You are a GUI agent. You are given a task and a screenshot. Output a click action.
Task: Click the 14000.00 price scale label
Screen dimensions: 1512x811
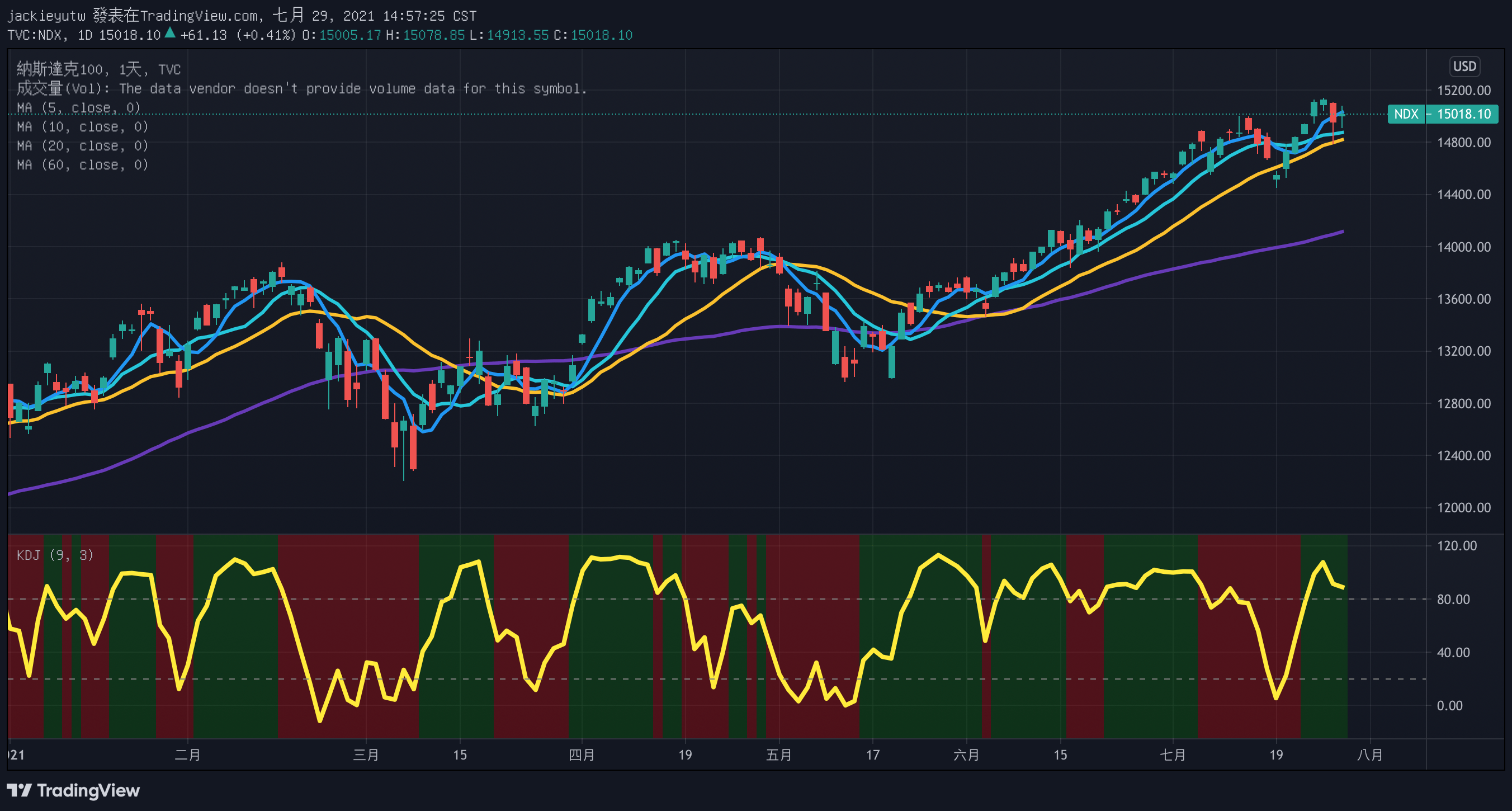point(1463,247)
